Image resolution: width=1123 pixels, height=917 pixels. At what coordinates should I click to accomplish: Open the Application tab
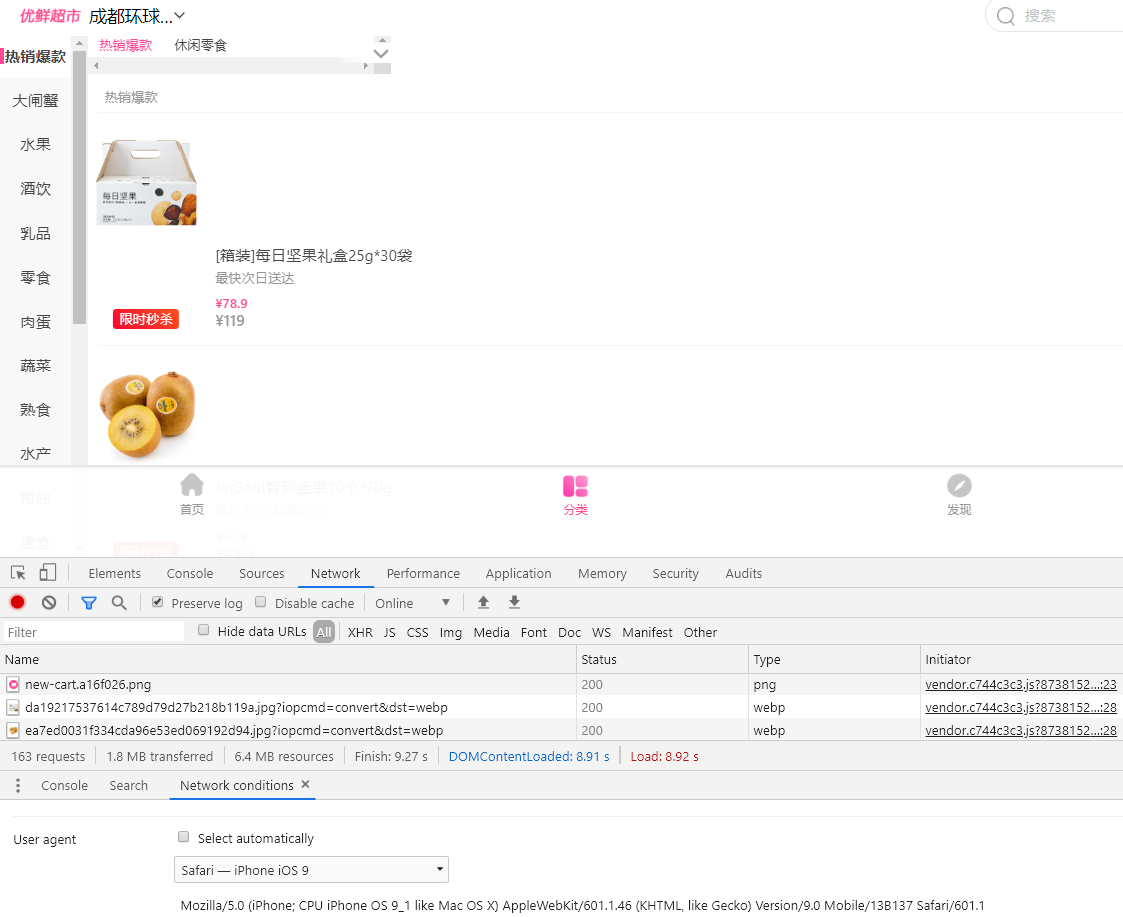519,574
